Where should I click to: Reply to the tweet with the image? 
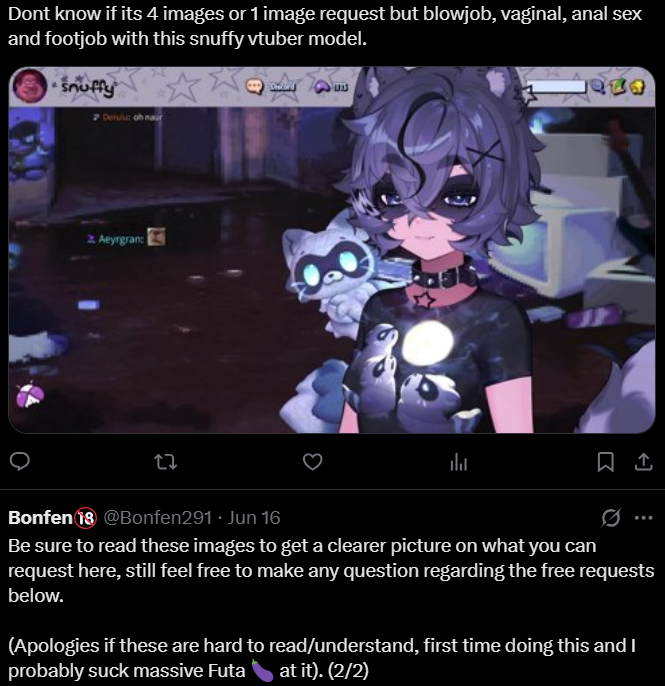coord(20,462)
